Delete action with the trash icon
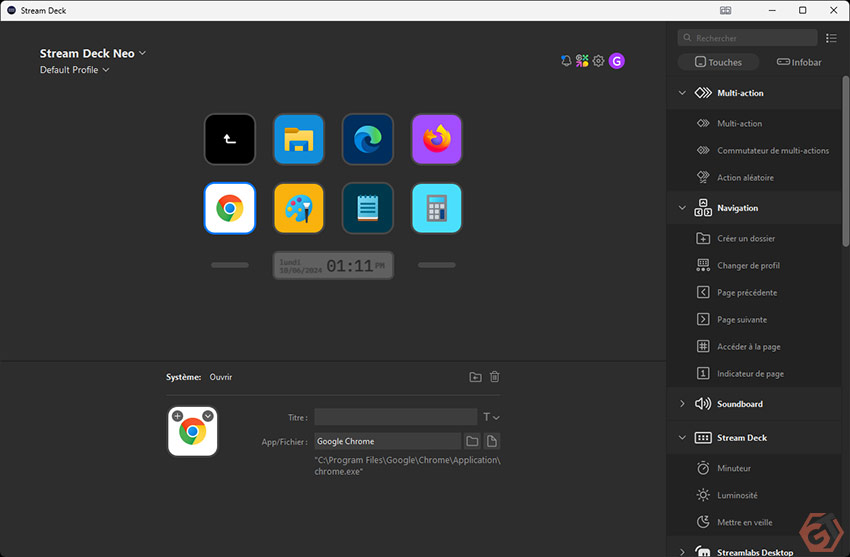The width and height of the screenshot is (850, 557). [494, 377]
